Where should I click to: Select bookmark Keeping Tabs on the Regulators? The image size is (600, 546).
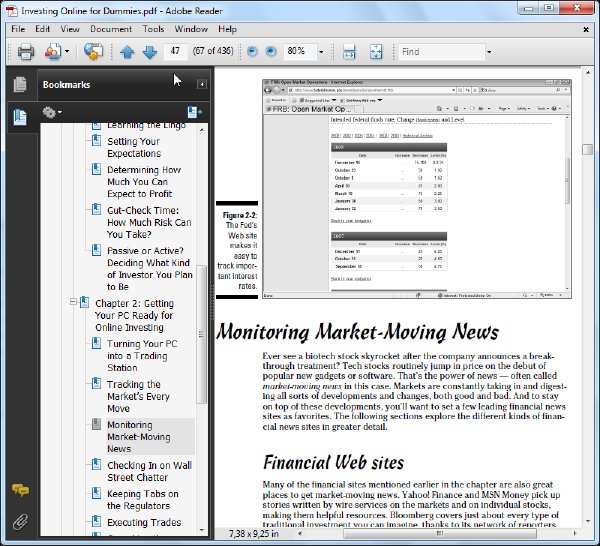[x=143, y=500]
